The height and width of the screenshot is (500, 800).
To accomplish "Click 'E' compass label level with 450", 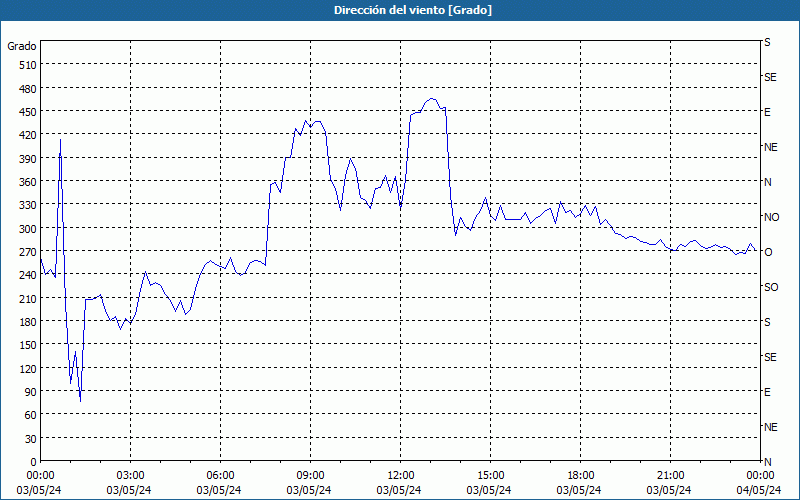I will coord(767,112).
